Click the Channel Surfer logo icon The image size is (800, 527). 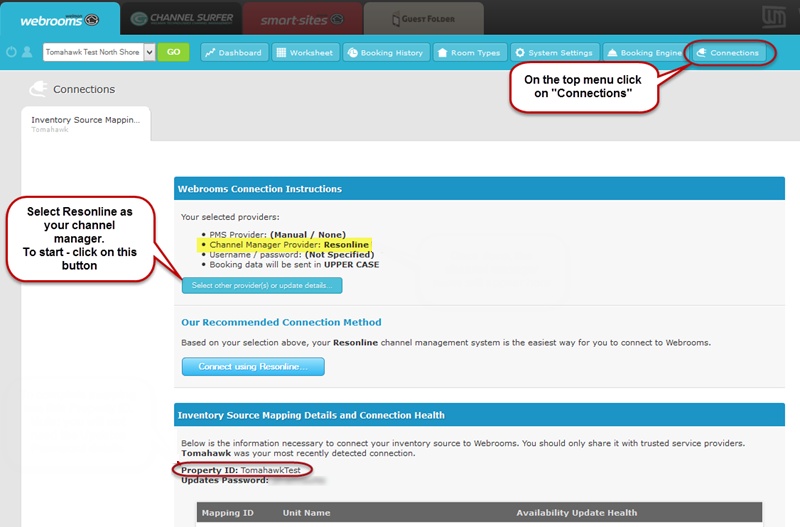tap(139, 19)
